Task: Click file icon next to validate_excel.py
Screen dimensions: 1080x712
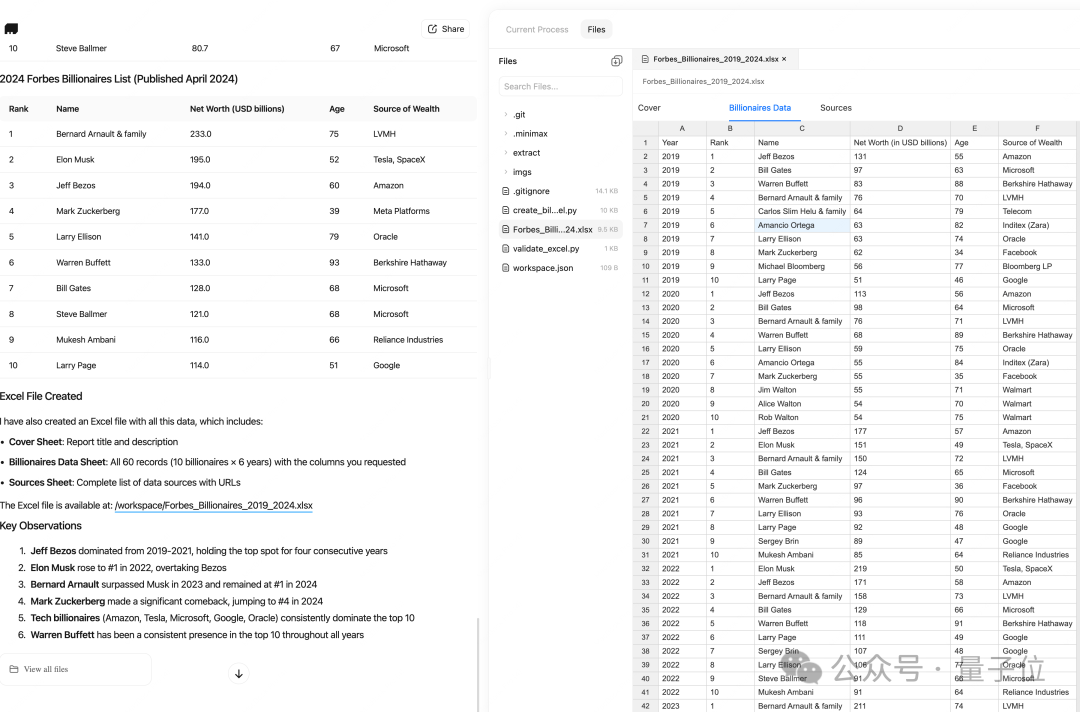Action: 506,249
